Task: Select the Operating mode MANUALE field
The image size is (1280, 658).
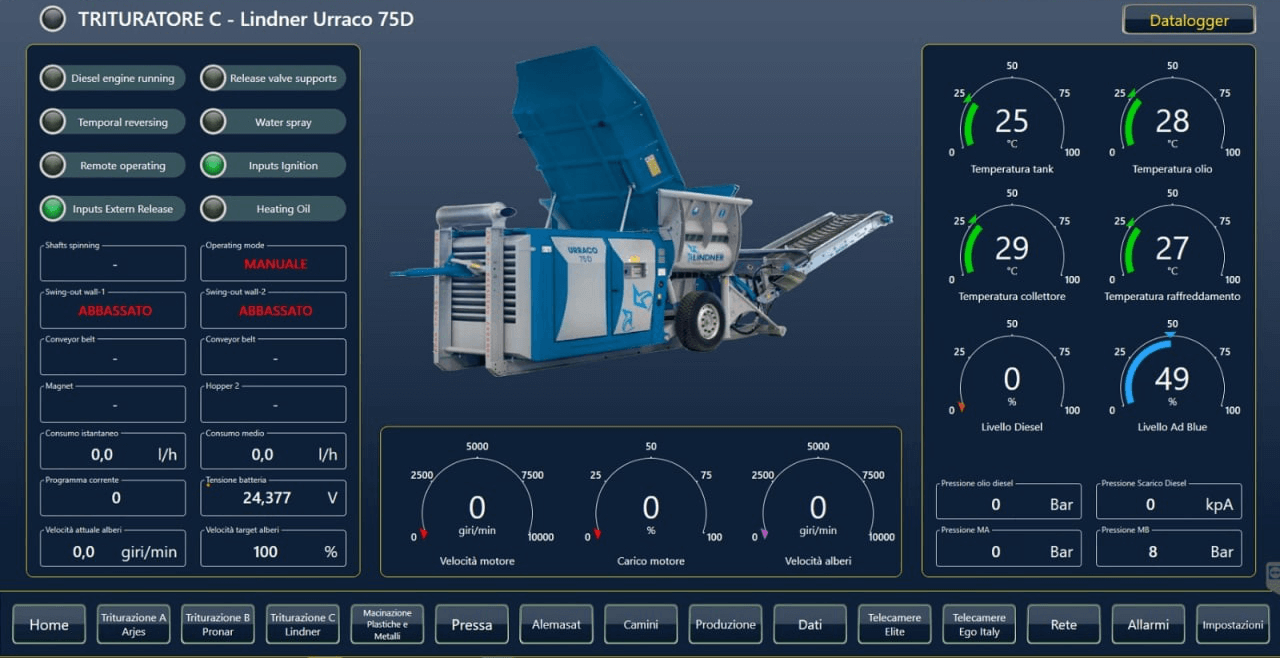Action: [273, 263]
